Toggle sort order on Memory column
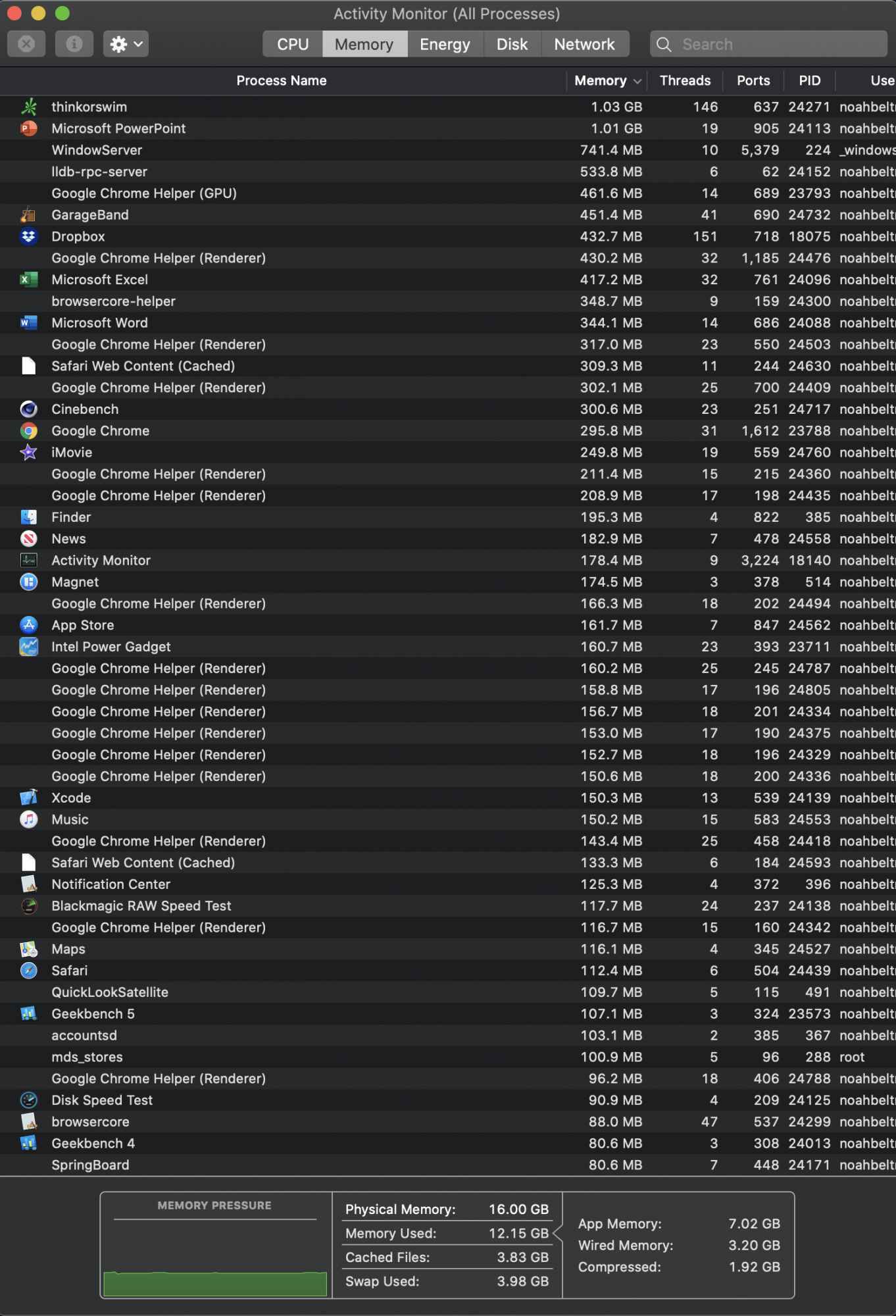This screenshot has width=896, height=1316. [x=607, y=80]
